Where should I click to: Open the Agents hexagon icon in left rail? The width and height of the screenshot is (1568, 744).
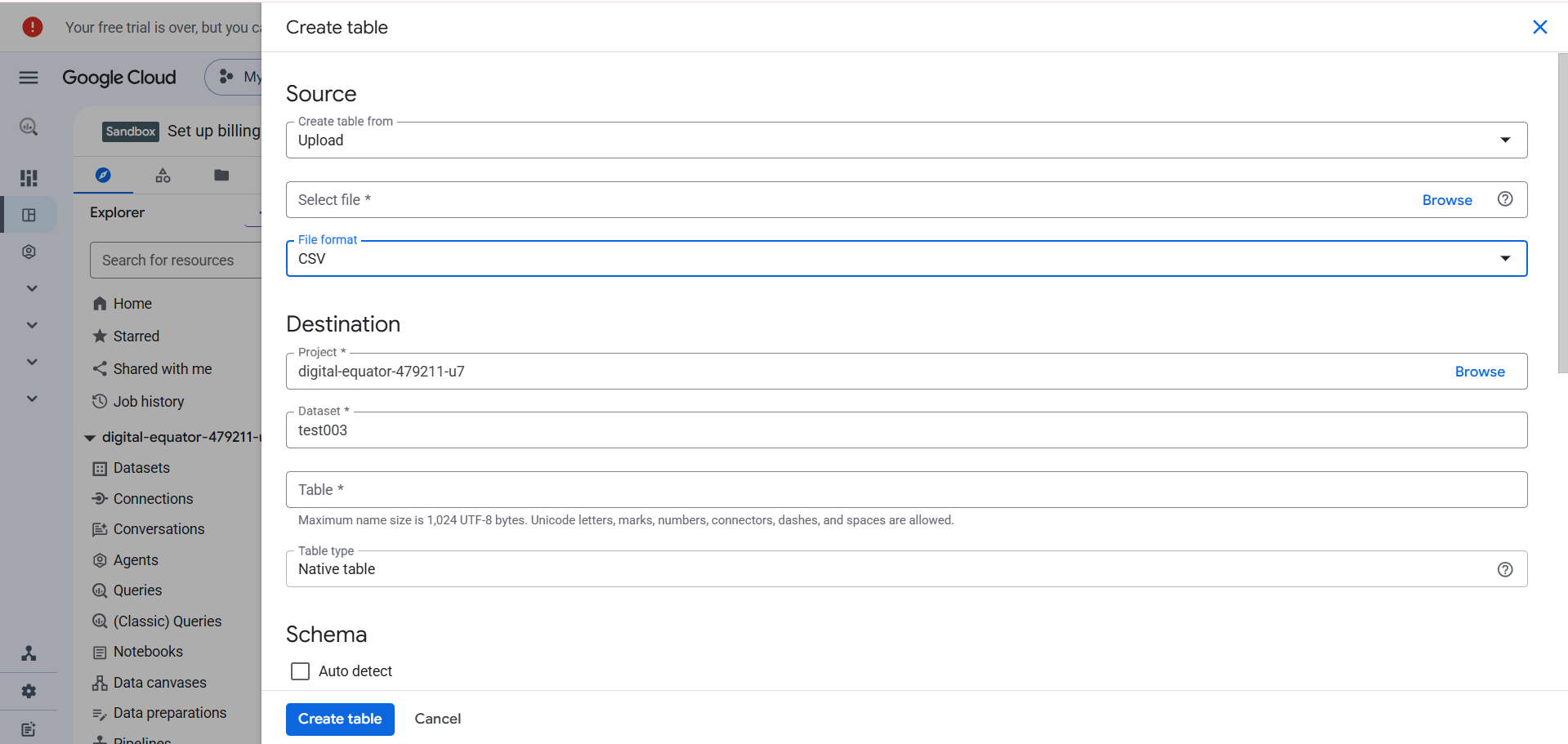(29, 252)
